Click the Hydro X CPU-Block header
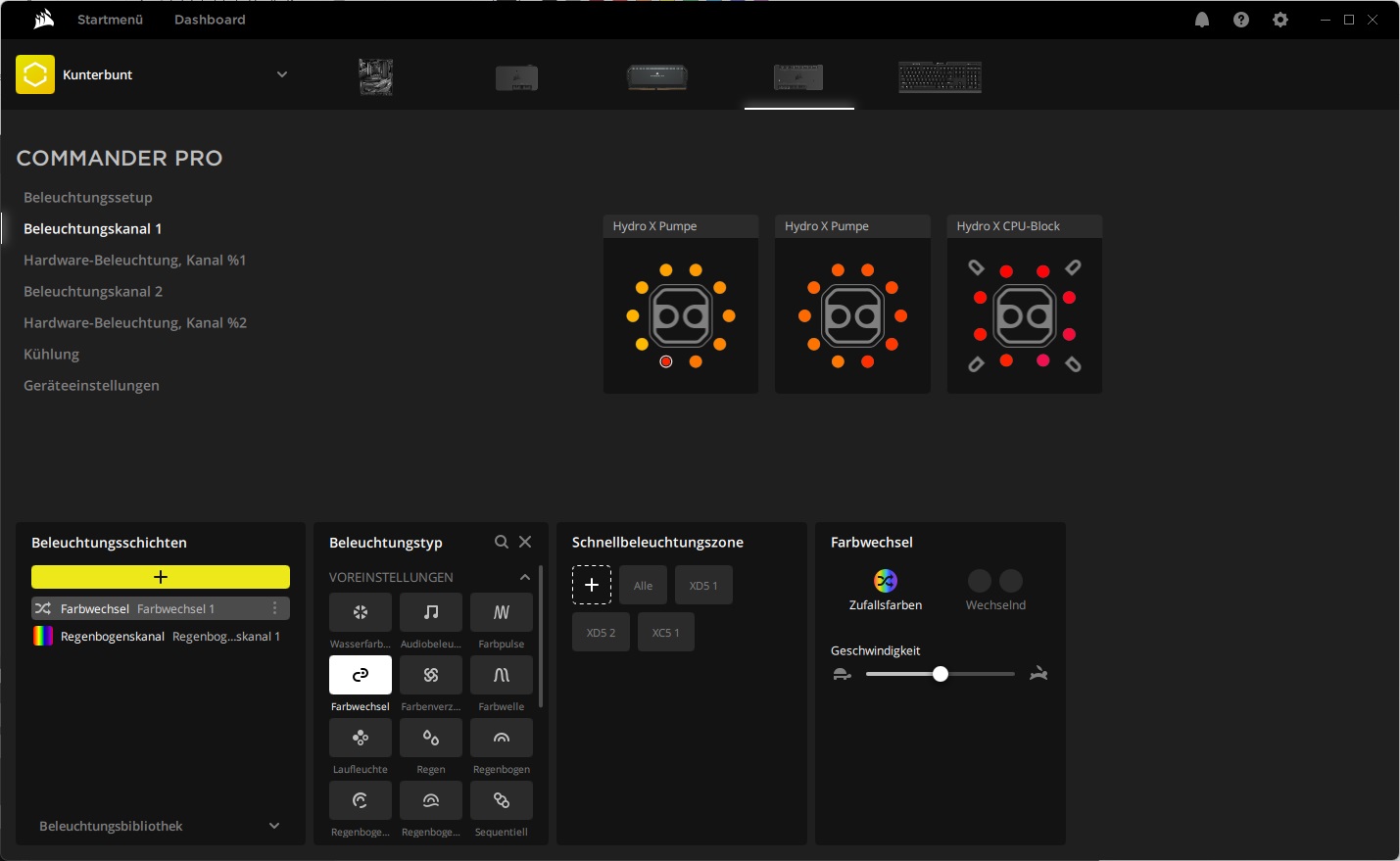Viewport: 1400px width, 861px height. pyautogui.click(x=1025, y=225)
